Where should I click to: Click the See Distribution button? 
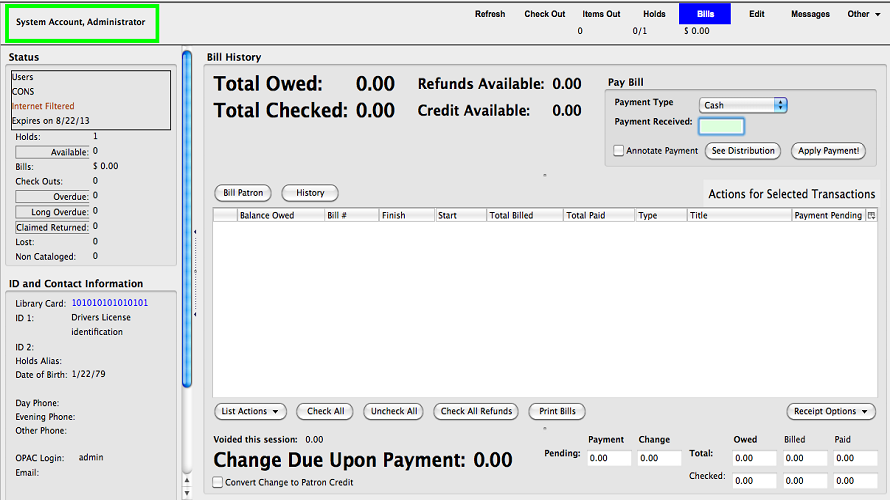[x=743, y=151]
